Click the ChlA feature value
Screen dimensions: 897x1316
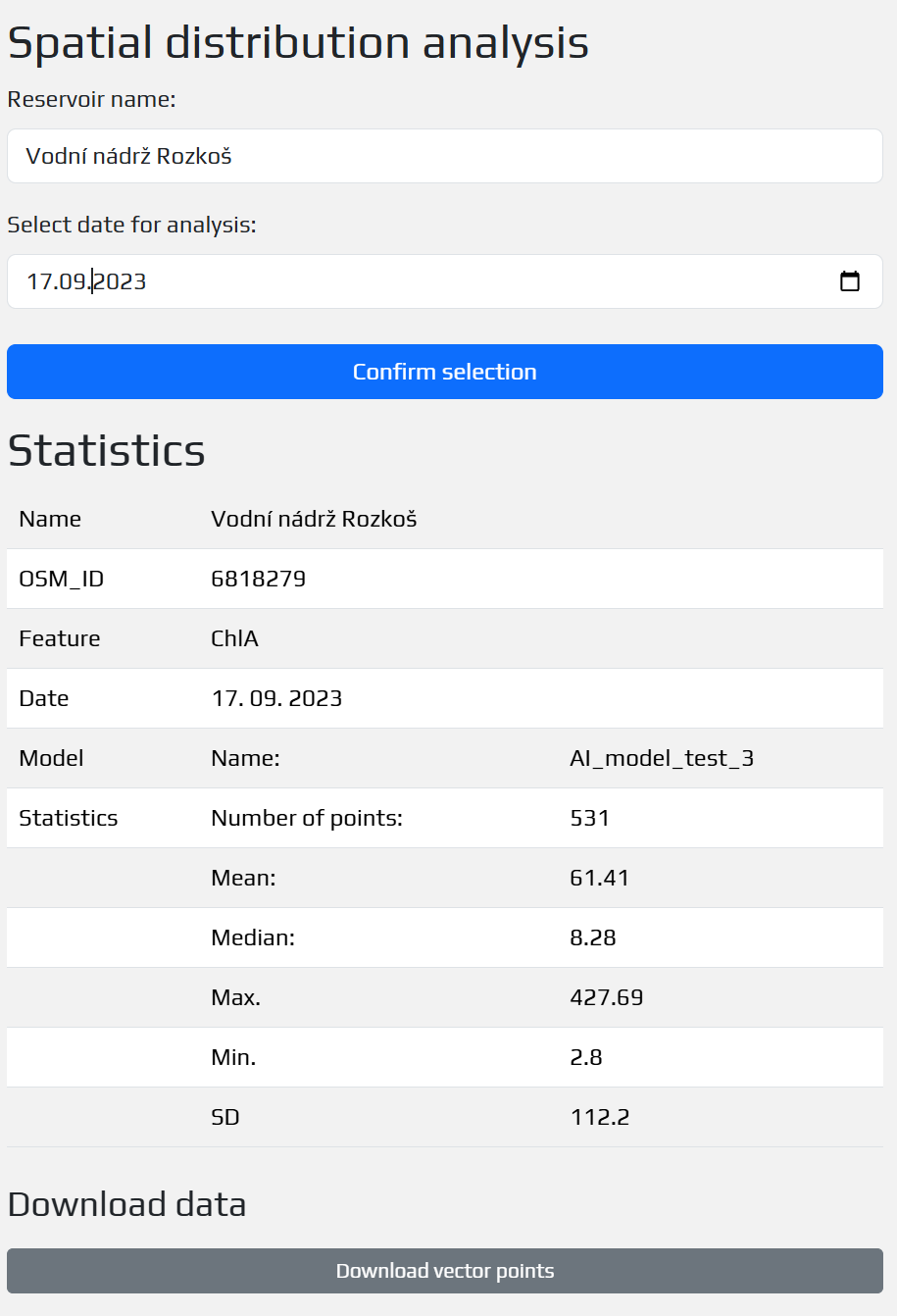pos(235,638)
